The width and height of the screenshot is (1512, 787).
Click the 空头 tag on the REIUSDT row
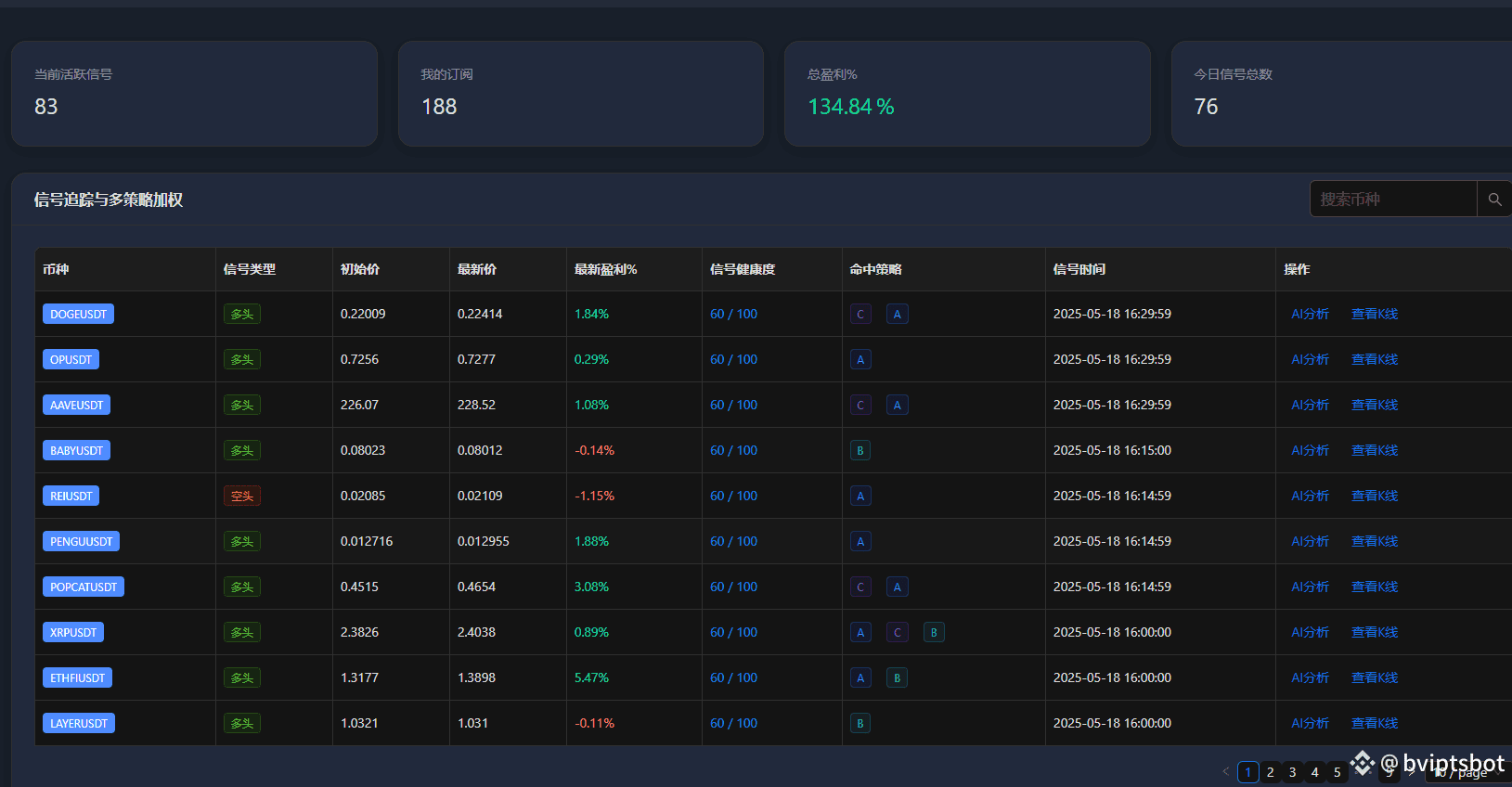(242, 497)
